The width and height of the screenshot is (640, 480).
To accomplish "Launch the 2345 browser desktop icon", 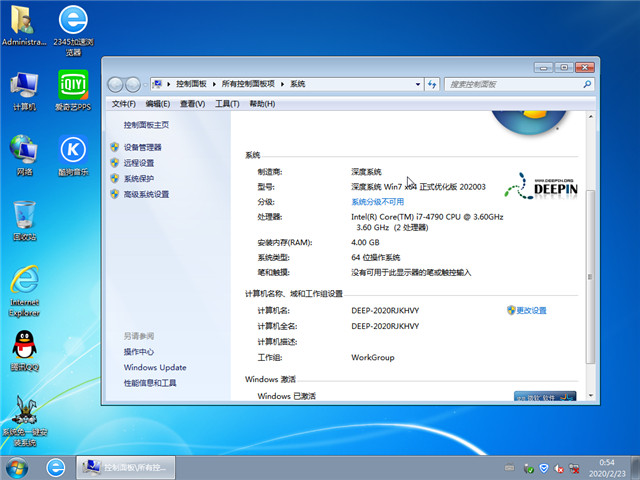I will click(73, 29).
